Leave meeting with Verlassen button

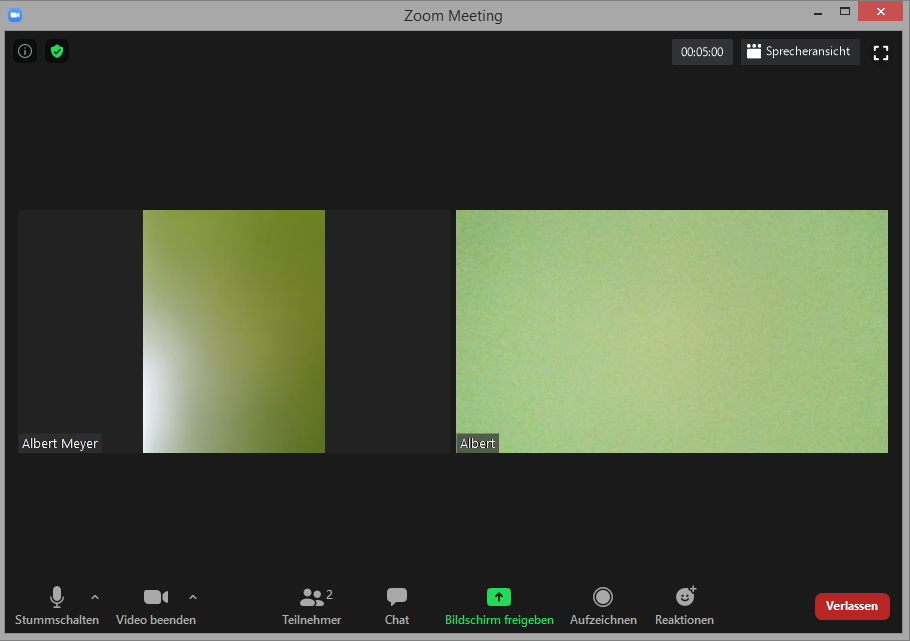point(852,606)
